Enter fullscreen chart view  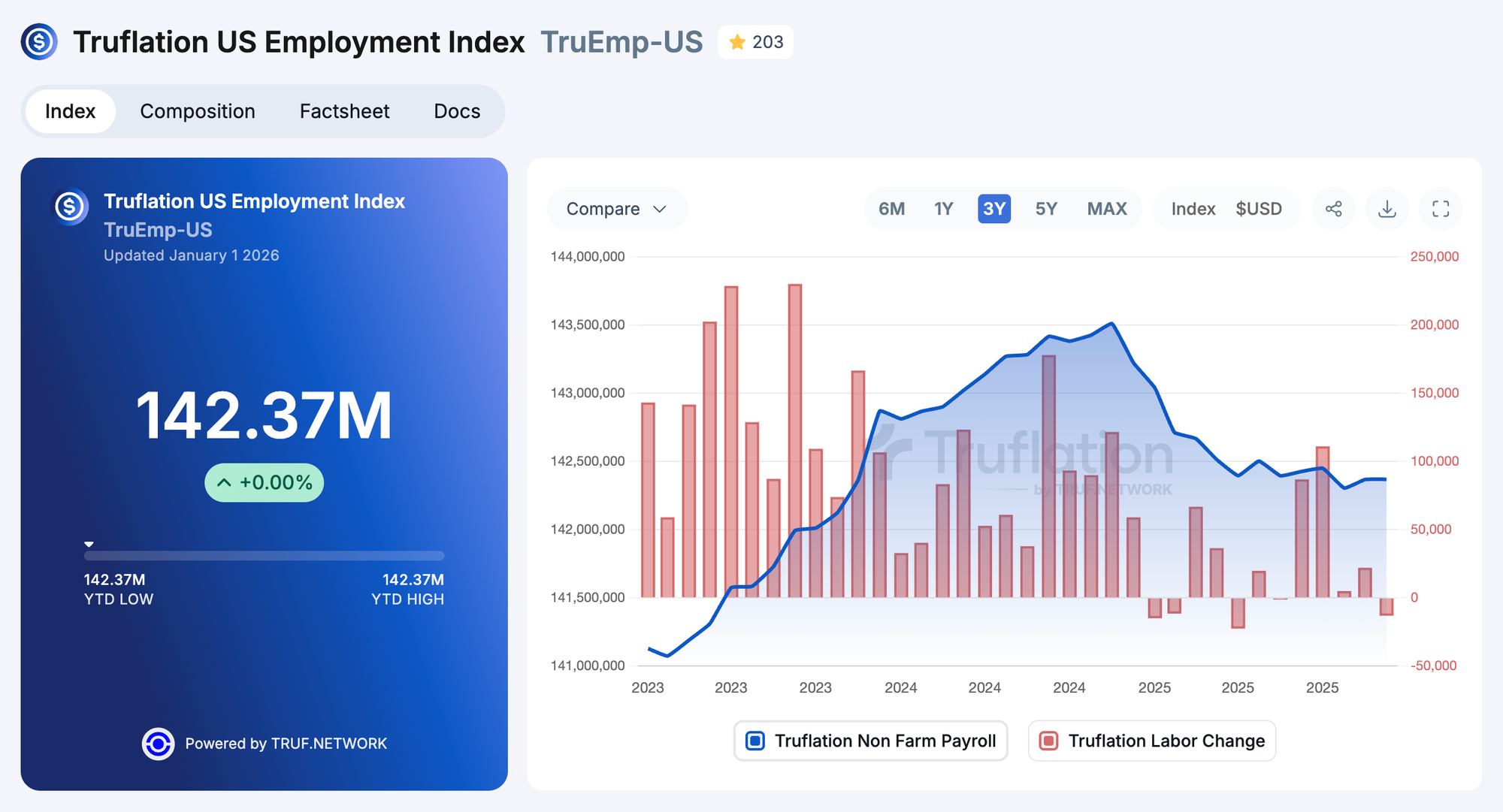coord(1441,209)
